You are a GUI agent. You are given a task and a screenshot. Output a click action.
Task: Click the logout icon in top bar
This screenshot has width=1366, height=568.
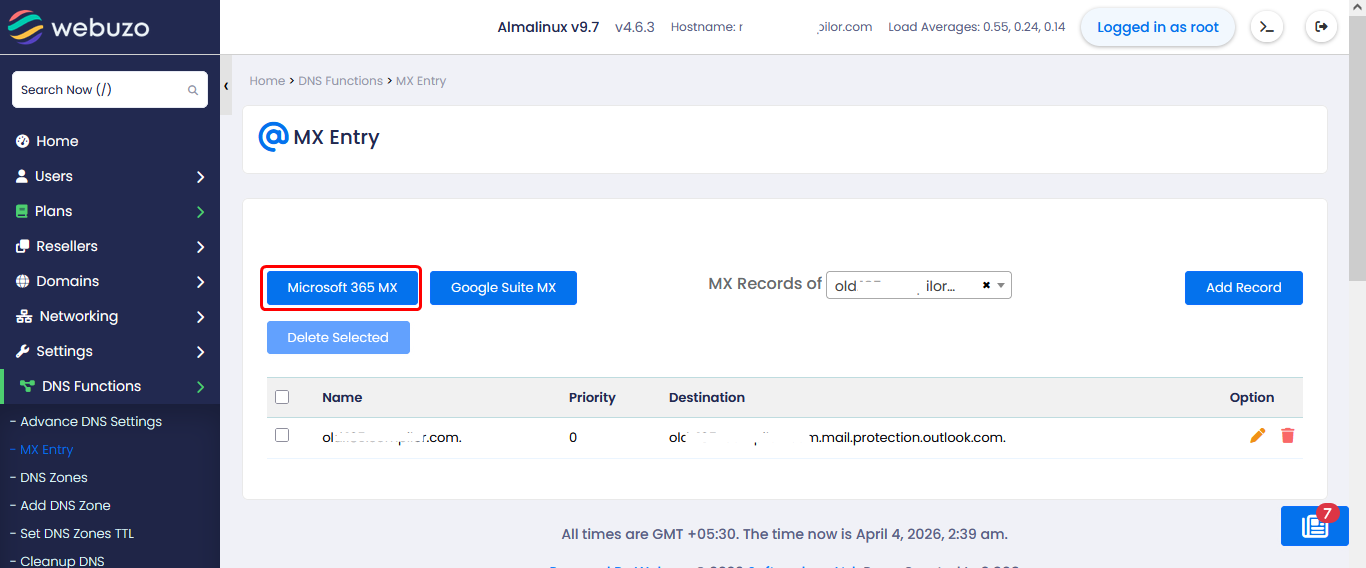pos(1321,27)
